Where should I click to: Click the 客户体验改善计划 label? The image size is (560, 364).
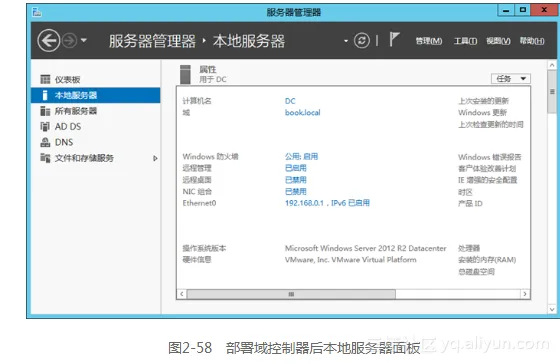point(487,168)
